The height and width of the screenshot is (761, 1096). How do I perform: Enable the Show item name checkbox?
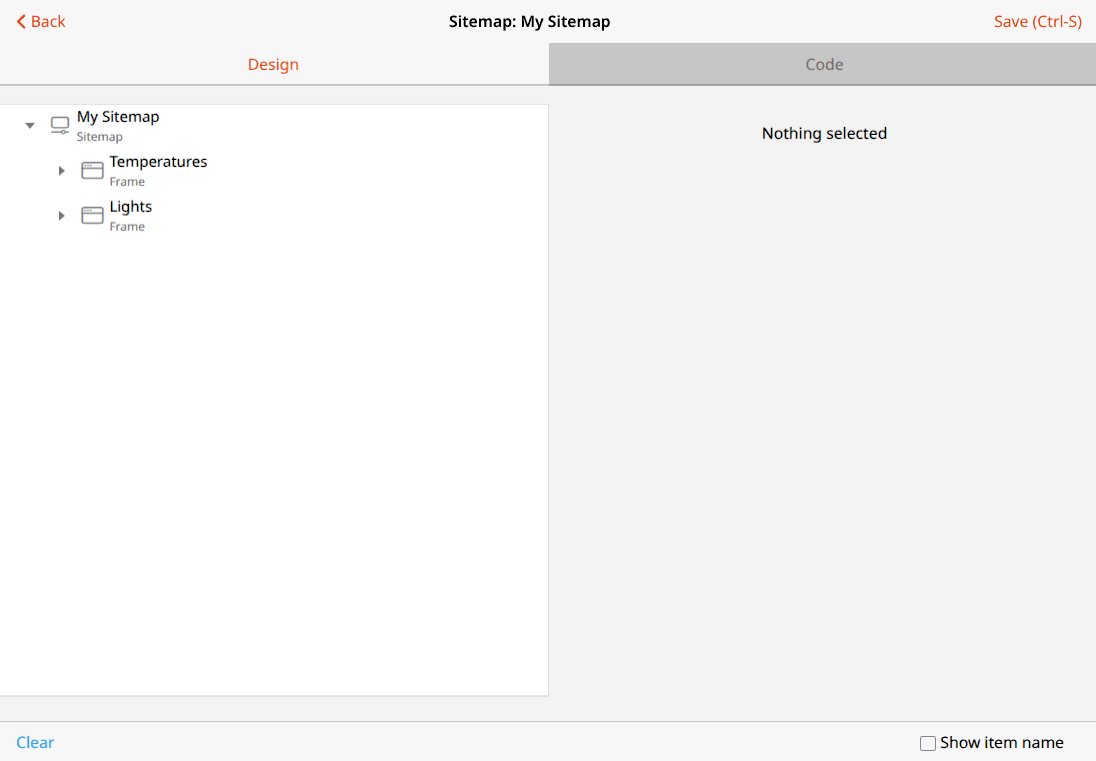coord(927,743)
